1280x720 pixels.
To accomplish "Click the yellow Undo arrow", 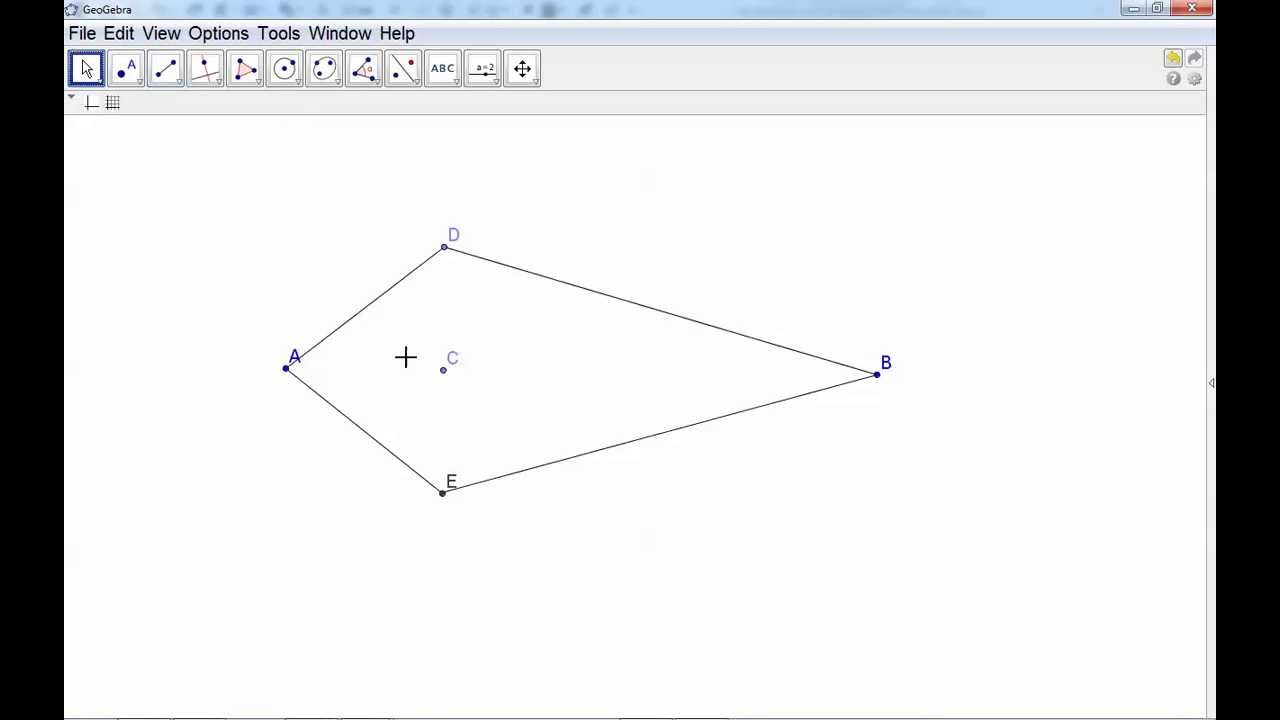I will point(1173,59).
